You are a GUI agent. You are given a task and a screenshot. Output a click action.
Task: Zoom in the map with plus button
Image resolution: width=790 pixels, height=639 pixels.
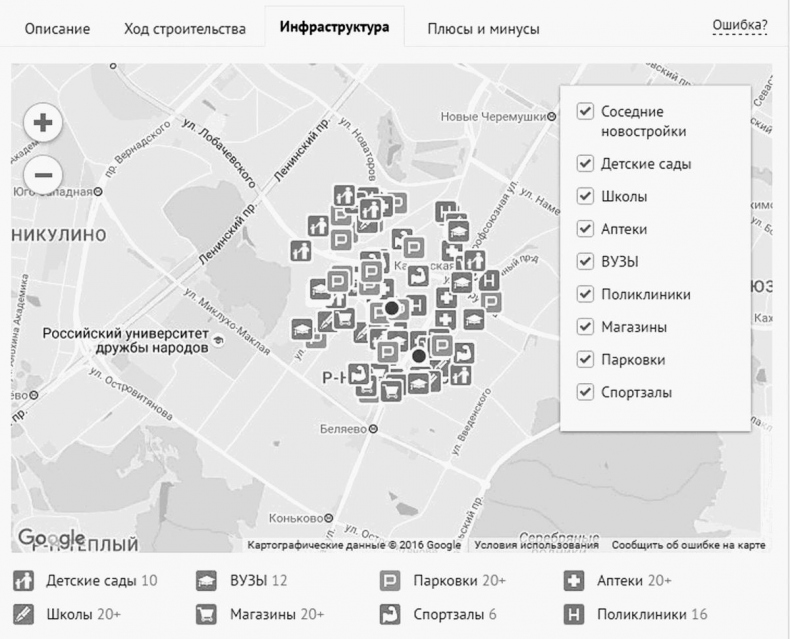point(42,124)
